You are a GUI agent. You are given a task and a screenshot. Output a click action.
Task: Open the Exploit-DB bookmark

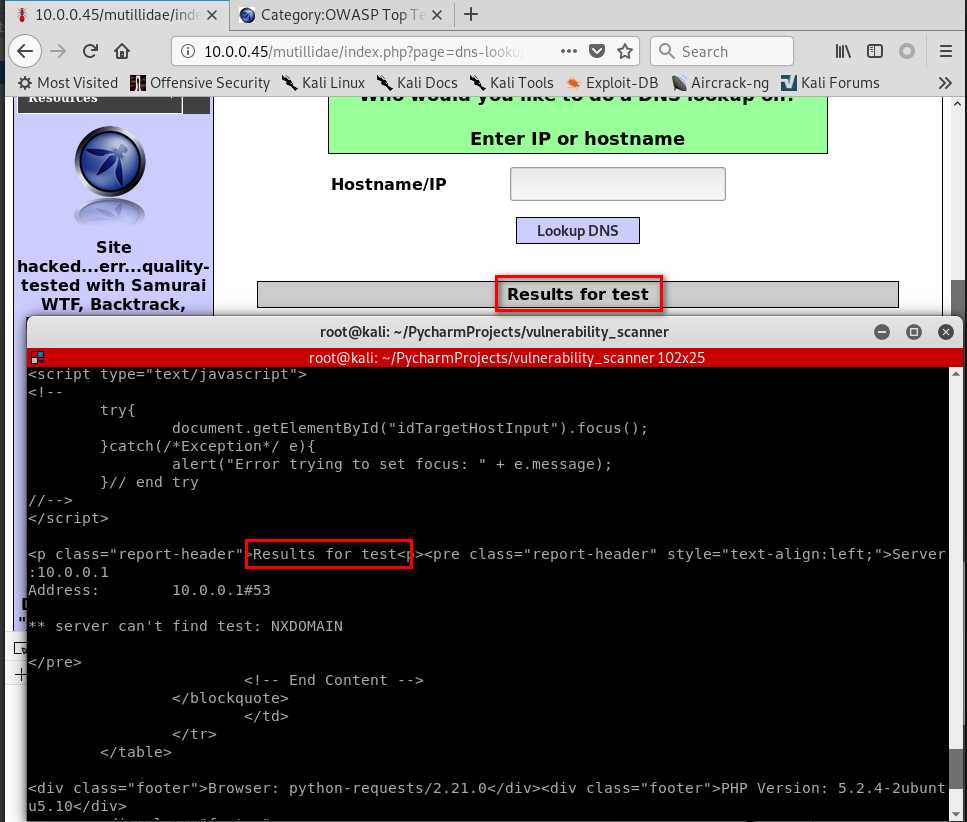612,83
